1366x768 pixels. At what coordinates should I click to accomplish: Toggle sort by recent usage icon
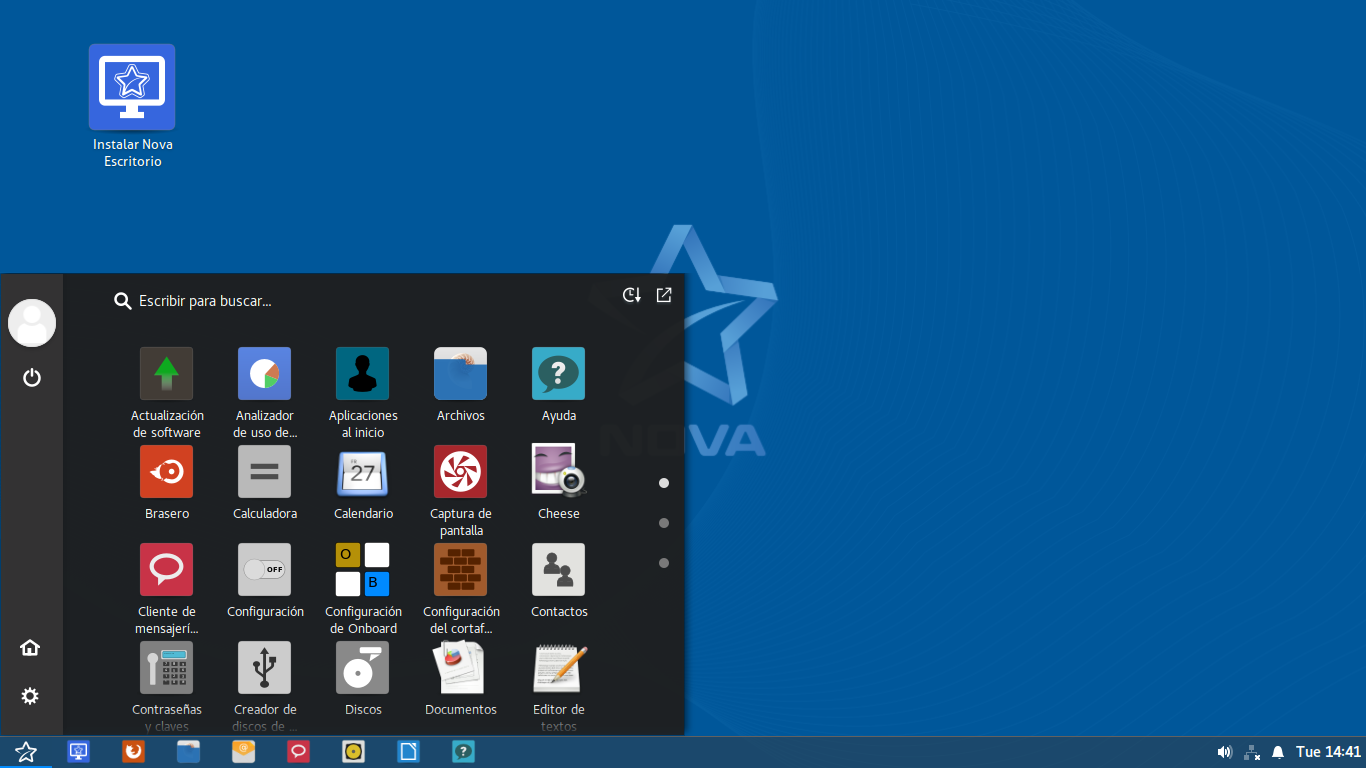click(x=631, y=295)
